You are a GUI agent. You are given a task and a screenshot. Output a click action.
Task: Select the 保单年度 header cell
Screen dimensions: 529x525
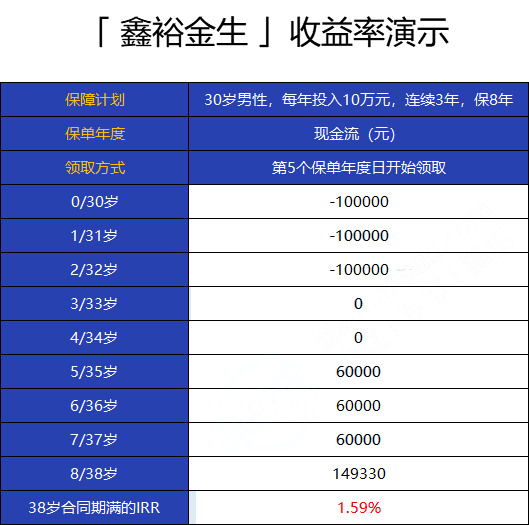coord(94,134)
